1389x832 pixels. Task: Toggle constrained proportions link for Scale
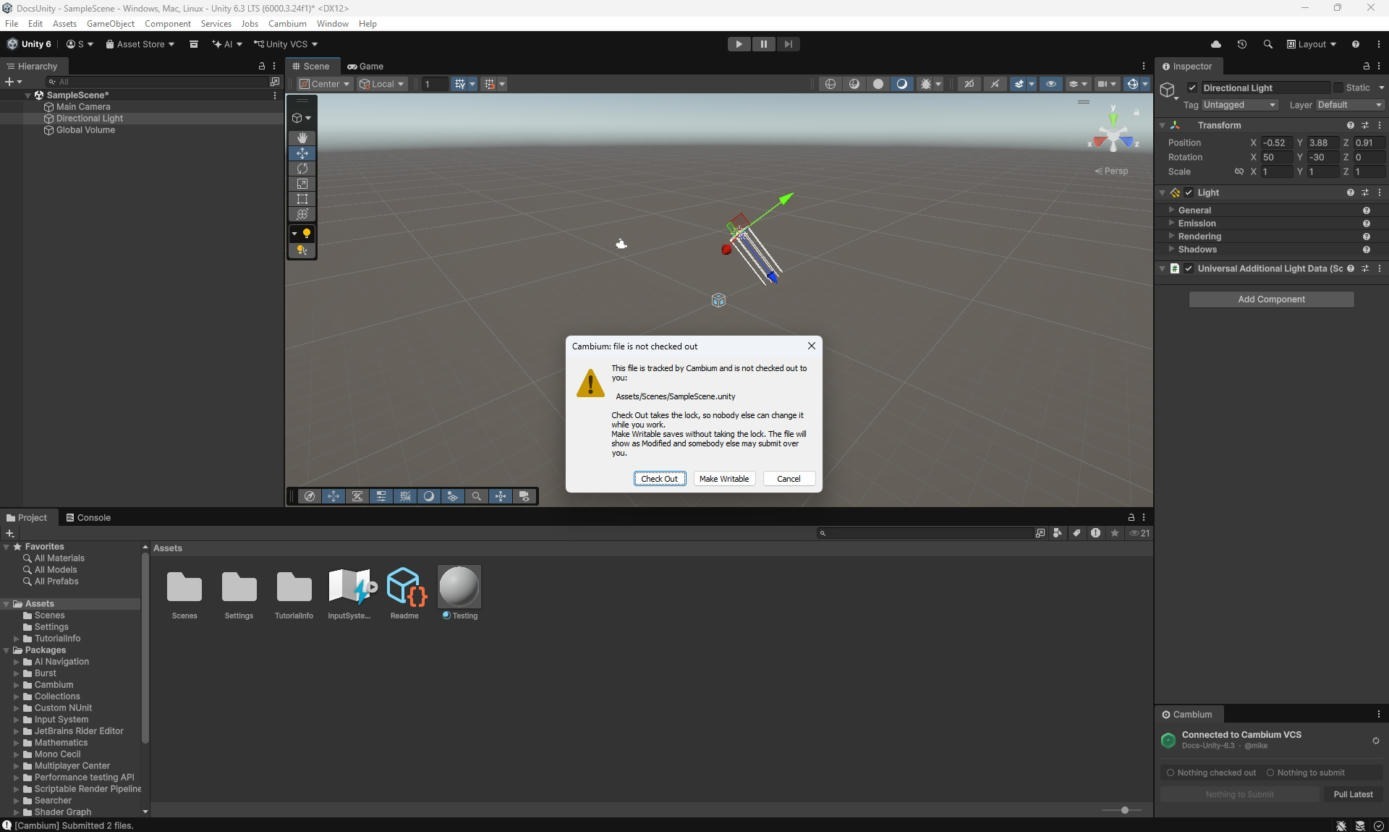[x=1239, y=172]
